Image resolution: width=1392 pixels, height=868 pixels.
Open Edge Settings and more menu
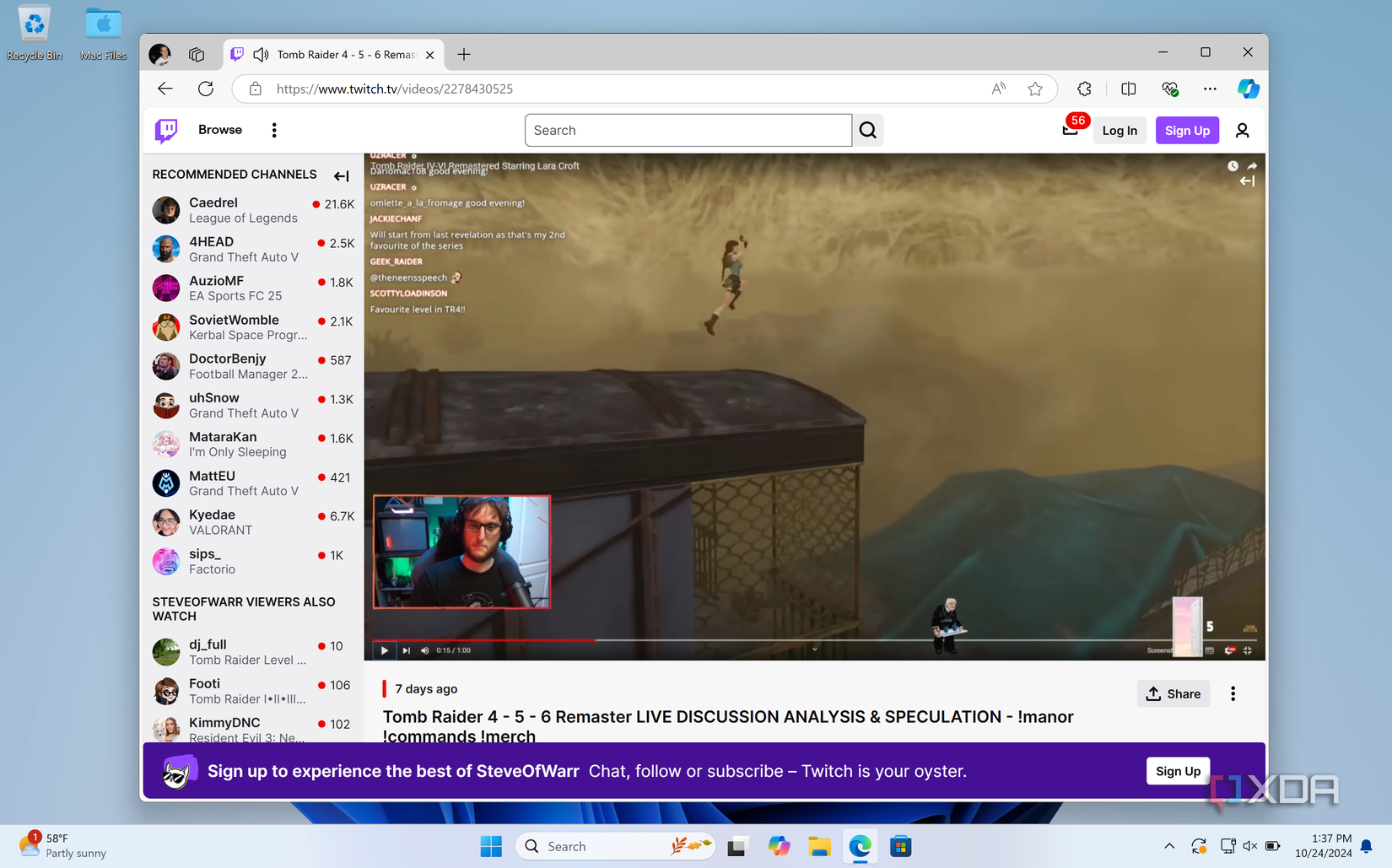(1210, 89)
